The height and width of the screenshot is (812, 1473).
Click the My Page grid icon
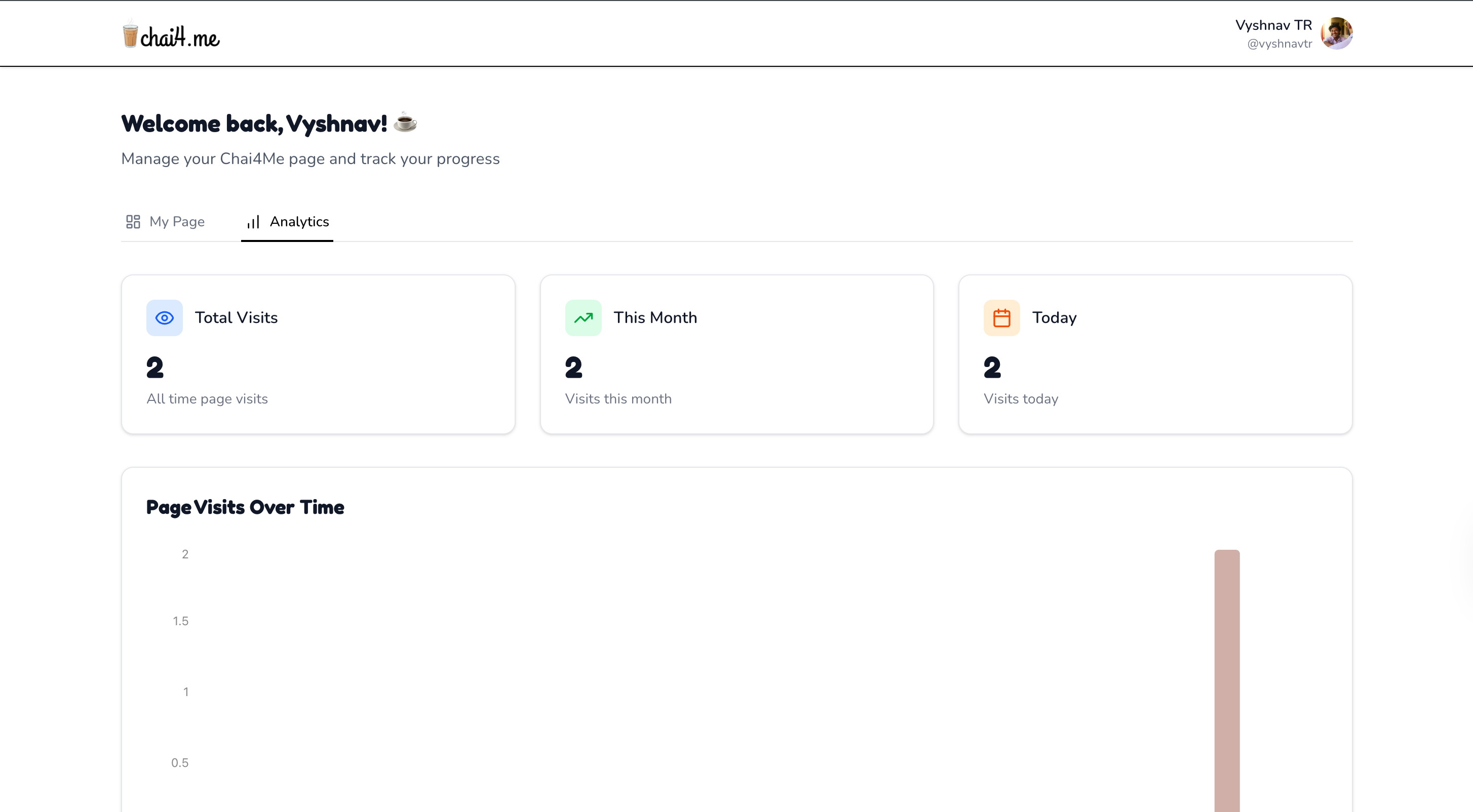pos(133,222)
